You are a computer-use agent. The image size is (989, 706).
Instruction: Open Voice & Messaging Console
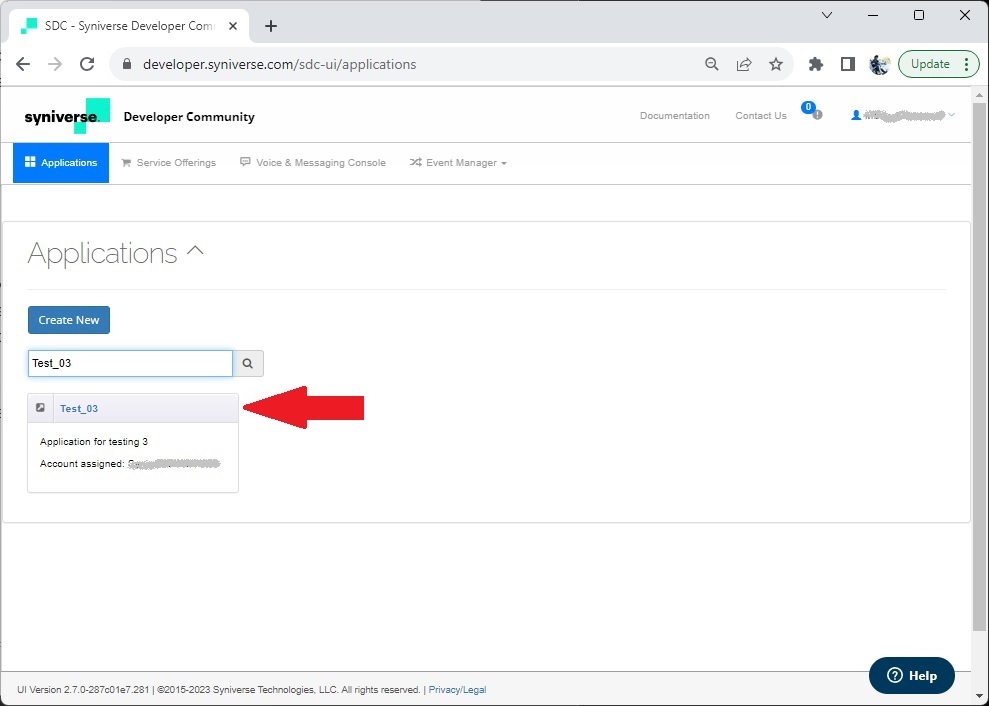[312, 162]
